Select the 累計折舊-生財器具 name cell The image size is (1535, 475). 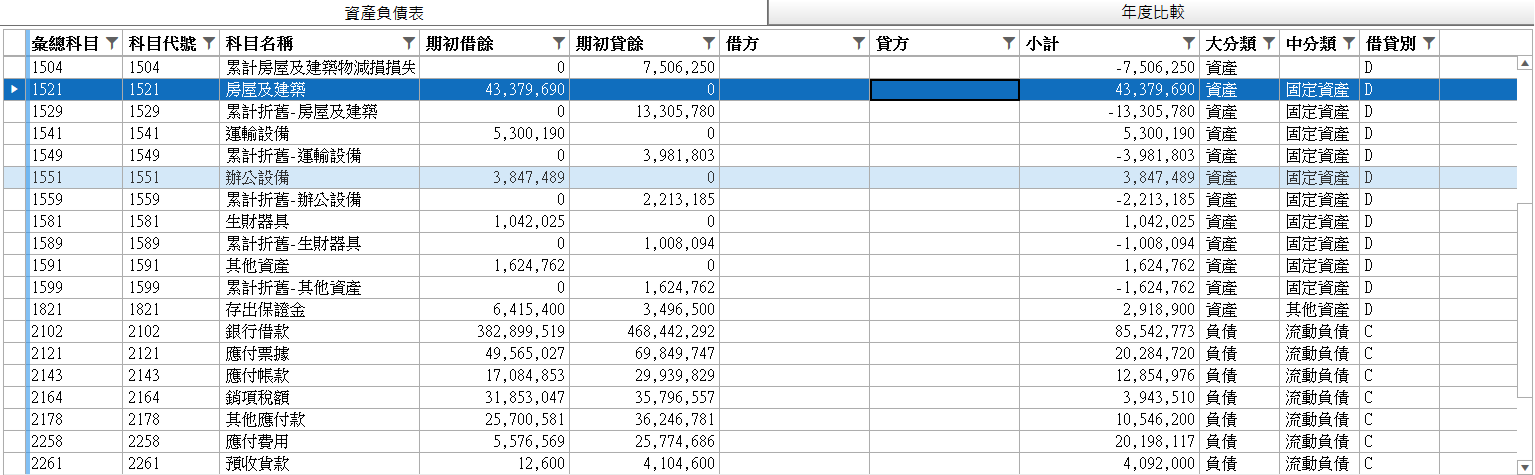[321, 244]
